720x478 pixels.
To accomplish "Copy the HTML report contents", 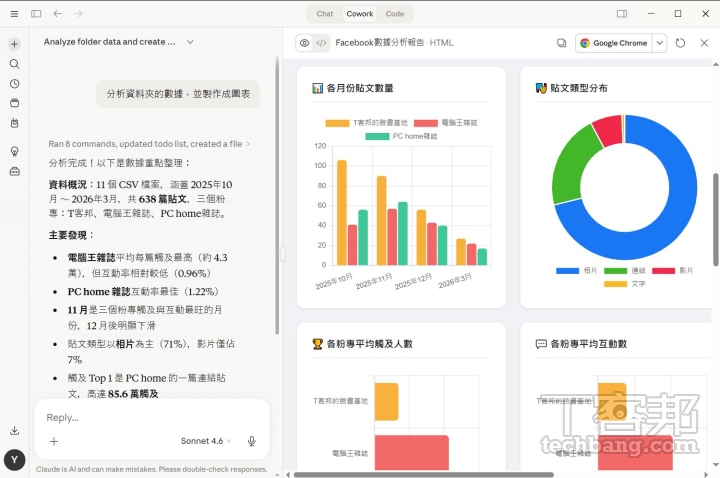I will (x=561, y=43).
